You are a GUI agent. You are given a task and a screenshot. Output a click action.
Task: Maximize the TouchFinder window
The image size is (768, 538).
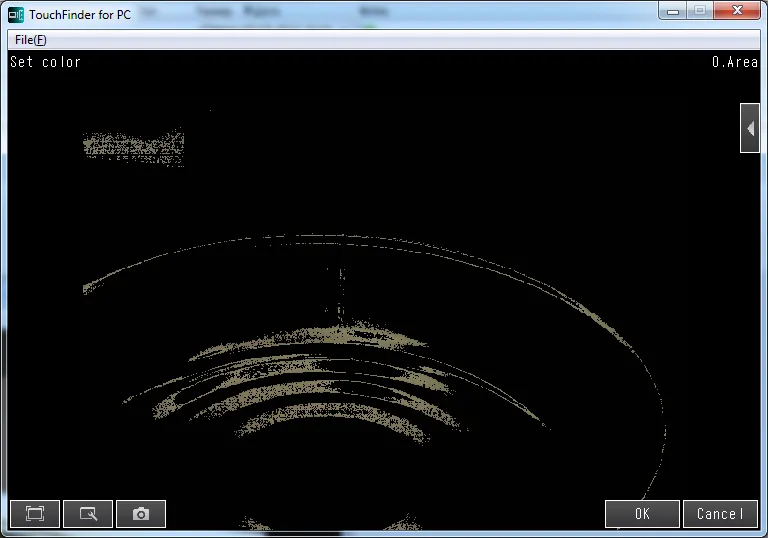700,10
